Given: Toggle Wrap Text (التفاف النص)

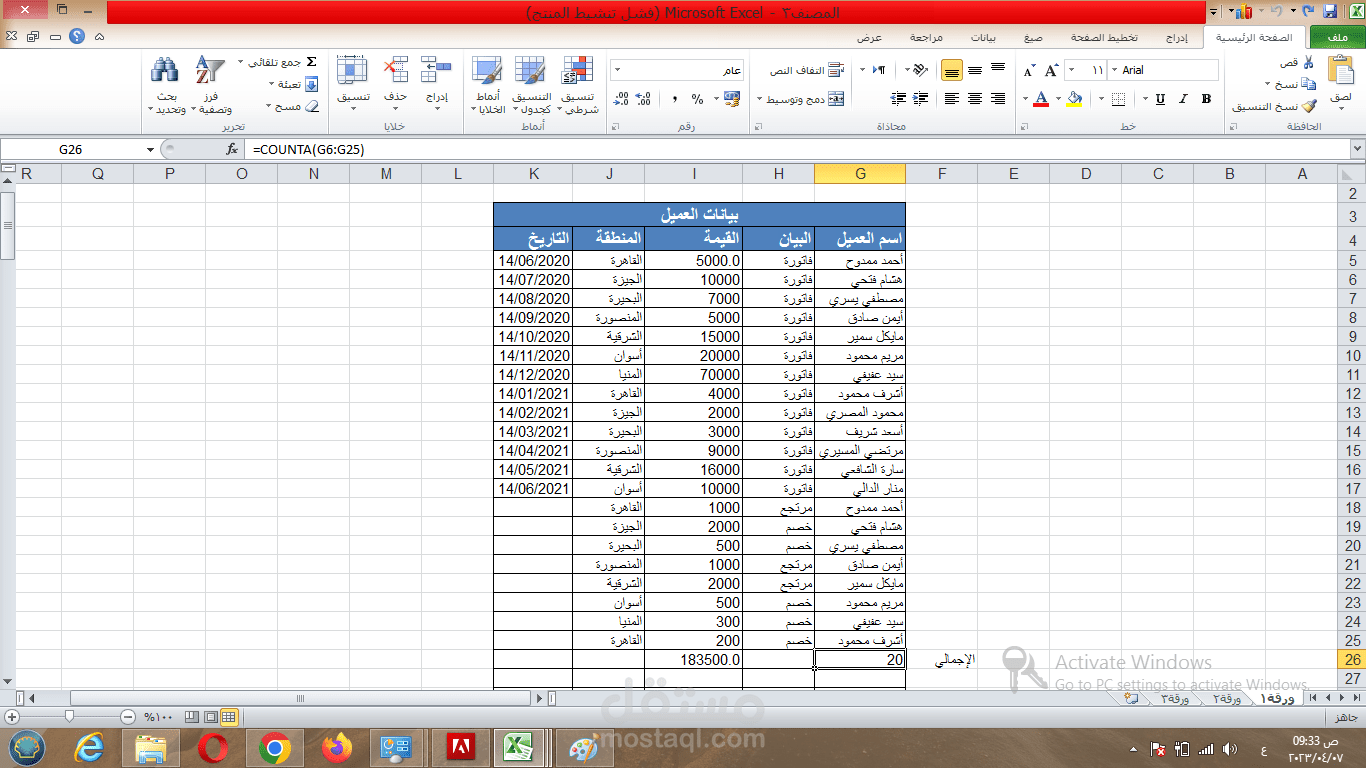Looking at the screenshot, I should [x=807, y=70].
